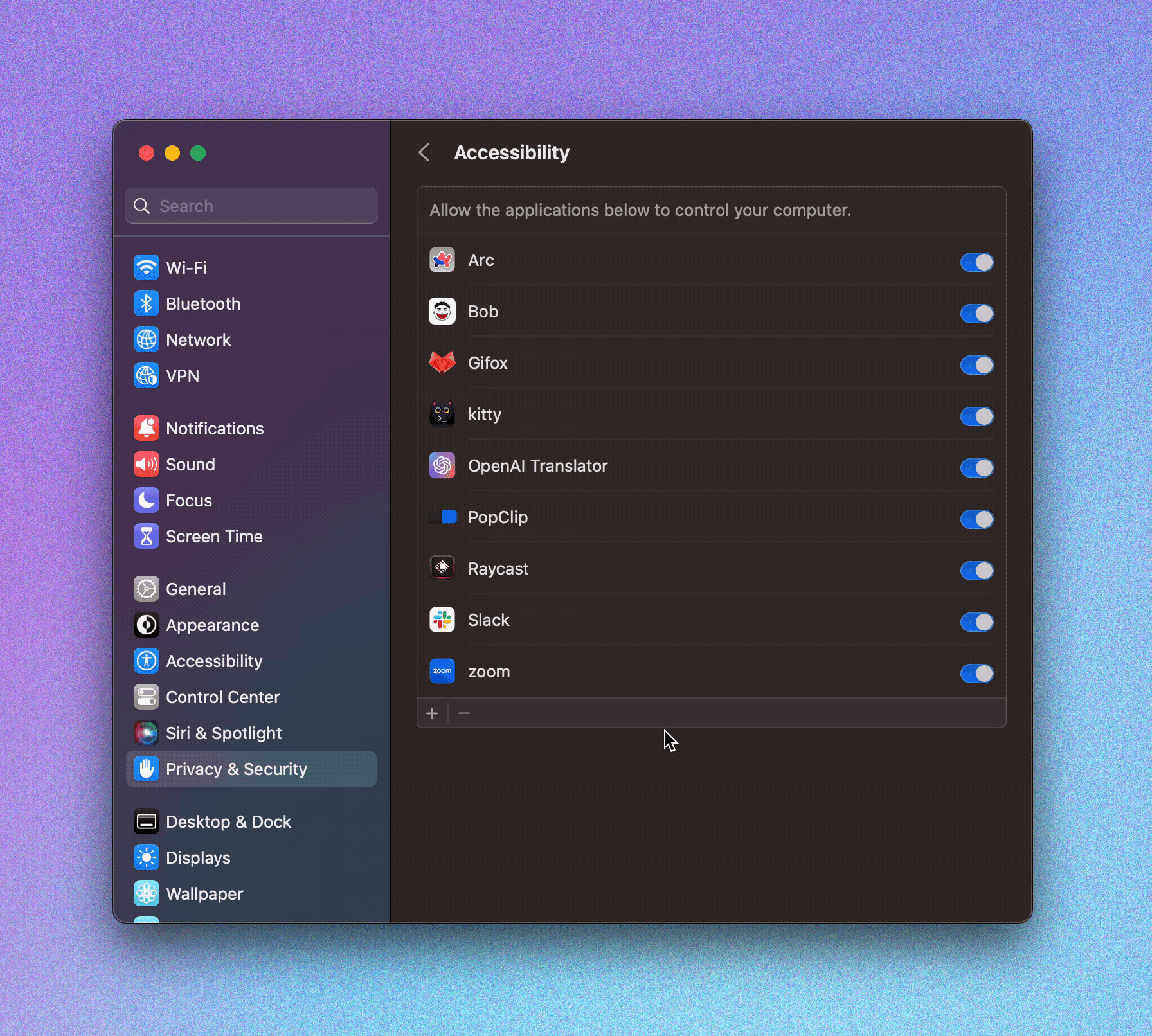The height and width of the screenshot is (1036, 1152).
Task: Select Displays in the sidebar
Action: [198, 858]
